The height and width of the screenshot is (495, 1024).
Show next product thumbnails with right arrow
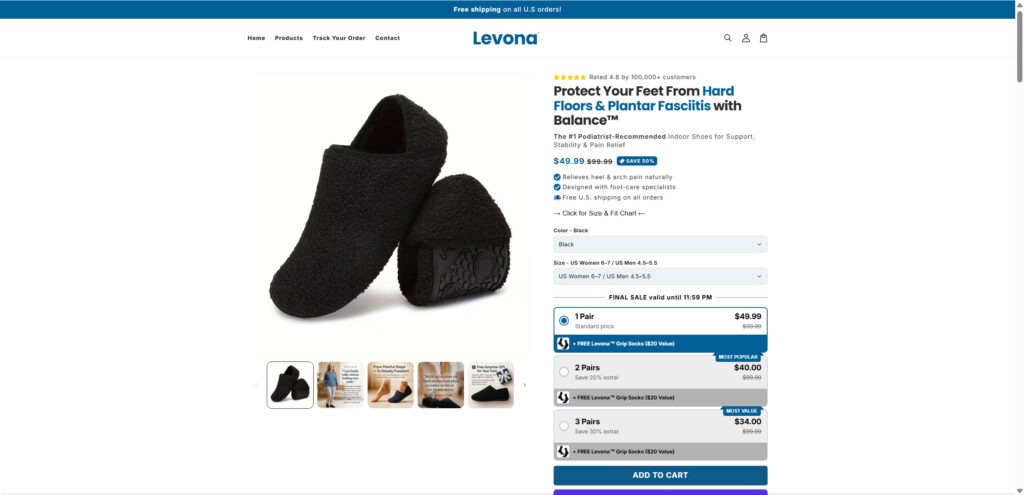[525, 385]
